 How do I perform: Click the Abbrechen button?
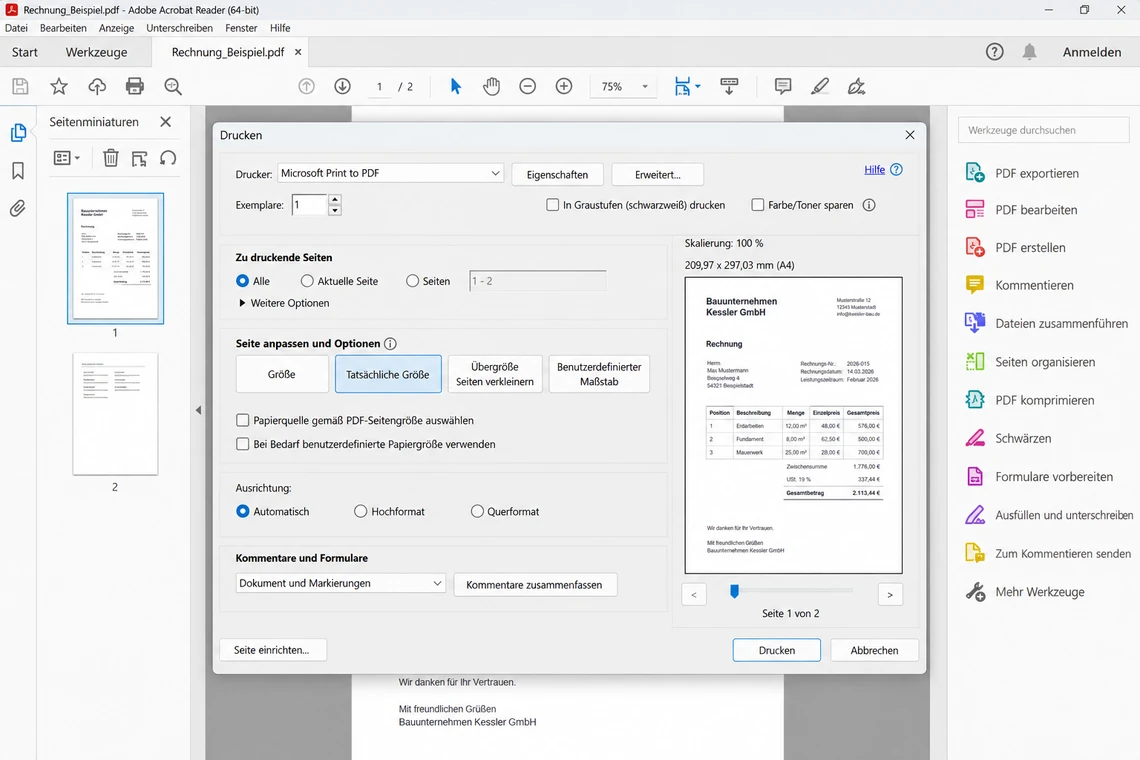[x=875, y=650]
